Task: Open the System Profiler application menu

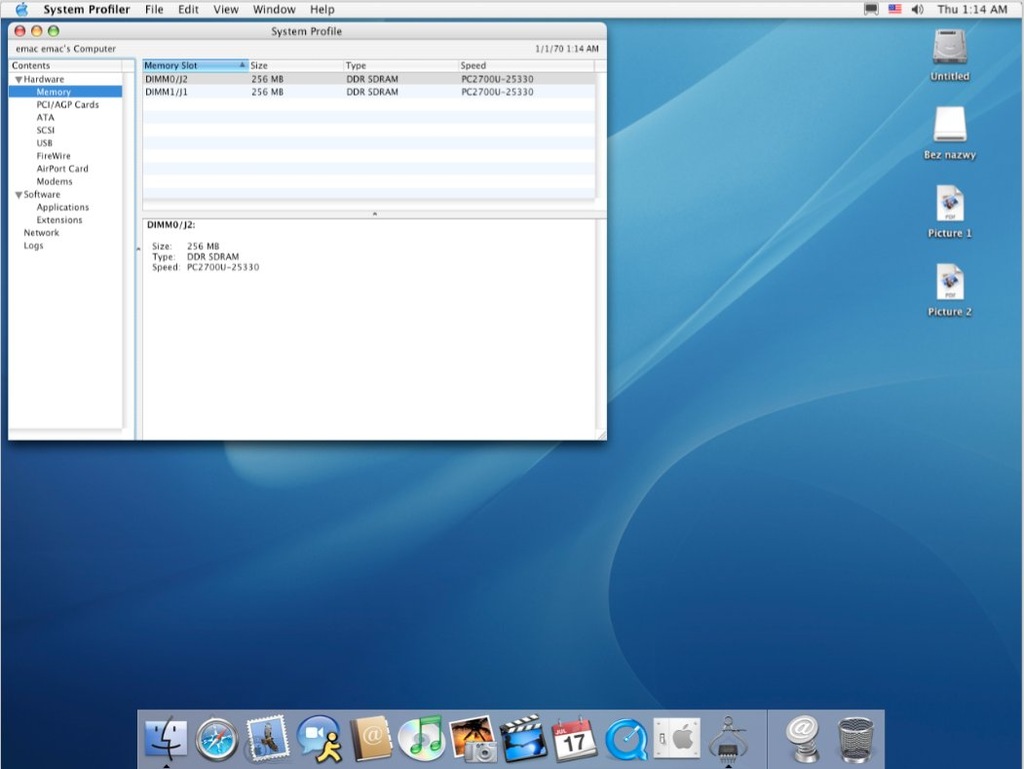Action: tap(87, 9)
